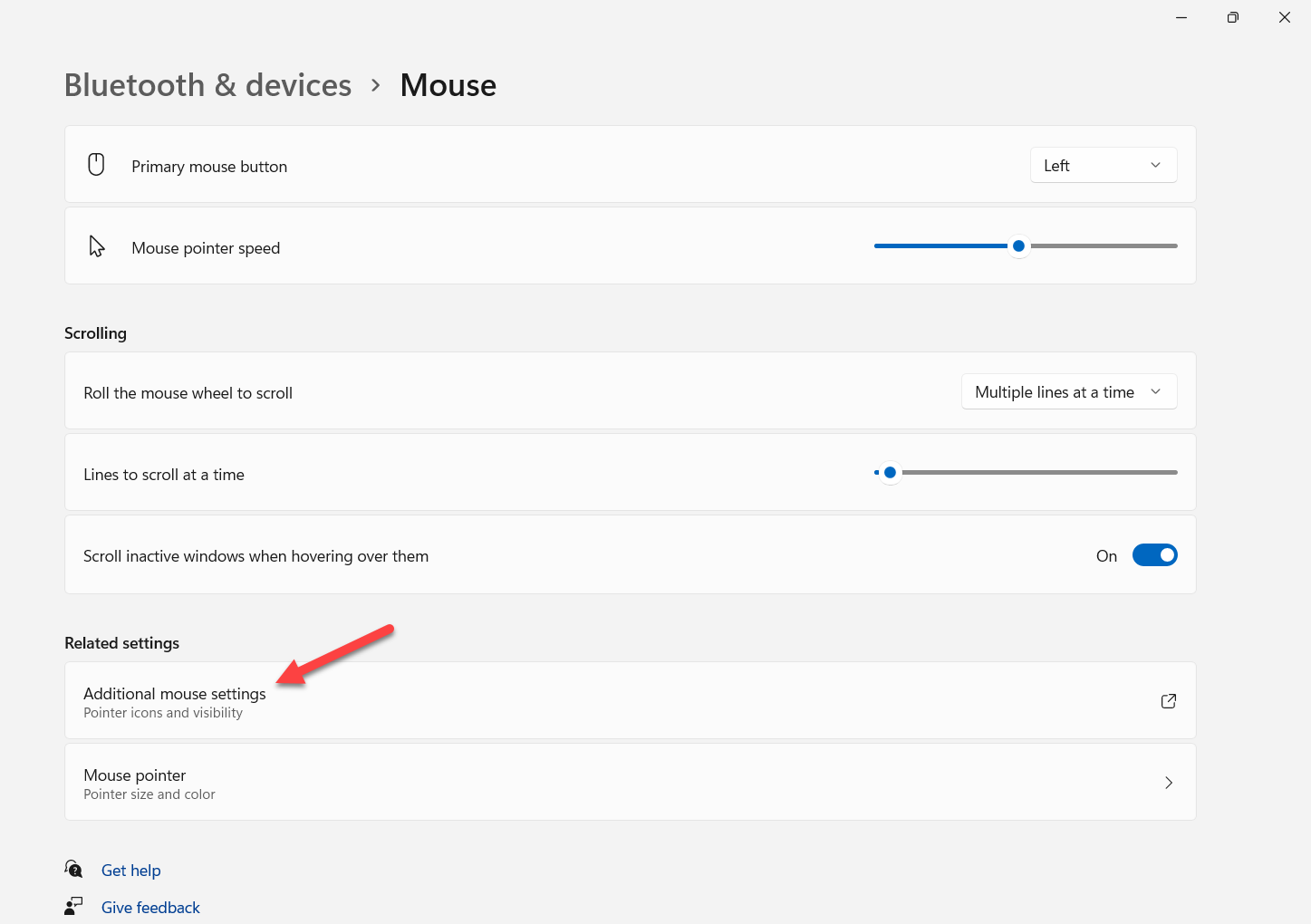The width and height of the screenshot is (1311, 924).
Task: Click the Get help headset icon
Action: click(73, 869)
